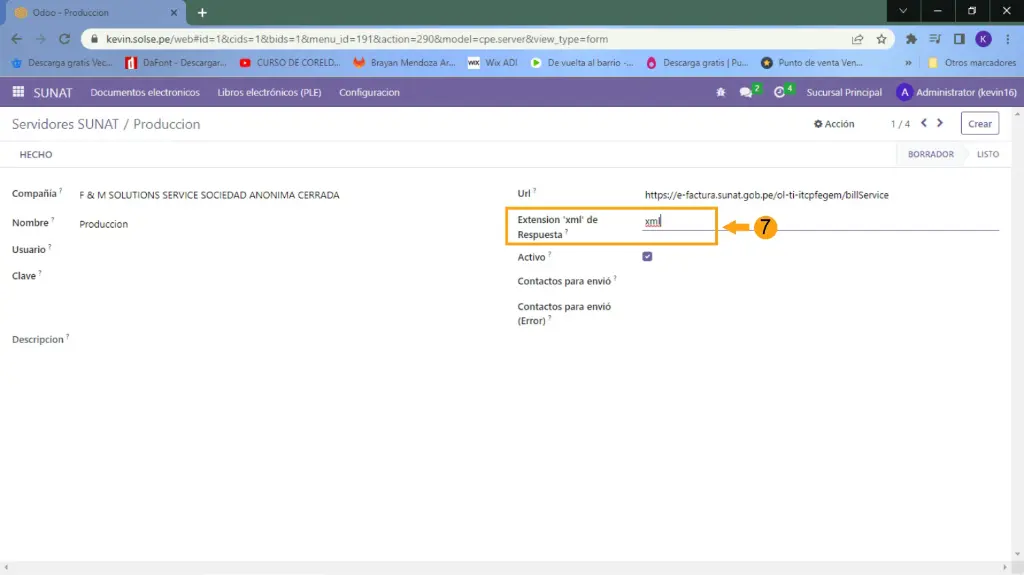Open a new browser tab
Image resolution: width=1024 pixels, height=575 pixels.
coord(202,12)
